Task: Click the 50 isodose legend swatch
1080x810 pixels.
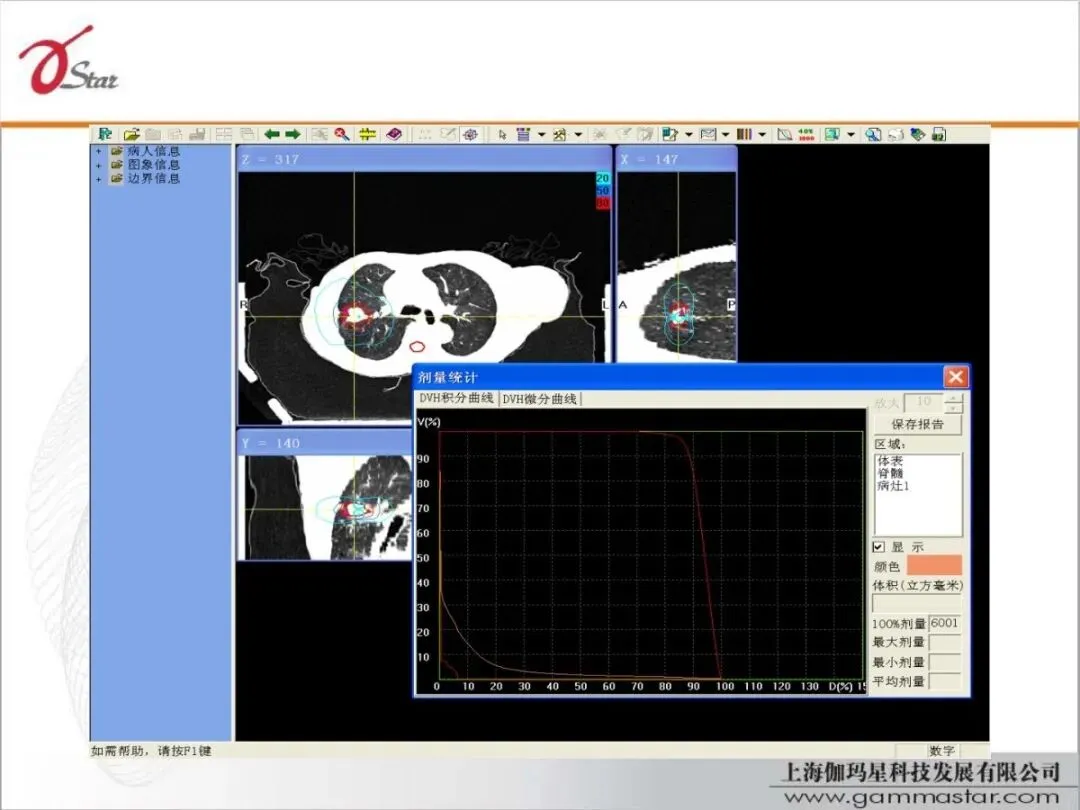Action: point(603,191)
